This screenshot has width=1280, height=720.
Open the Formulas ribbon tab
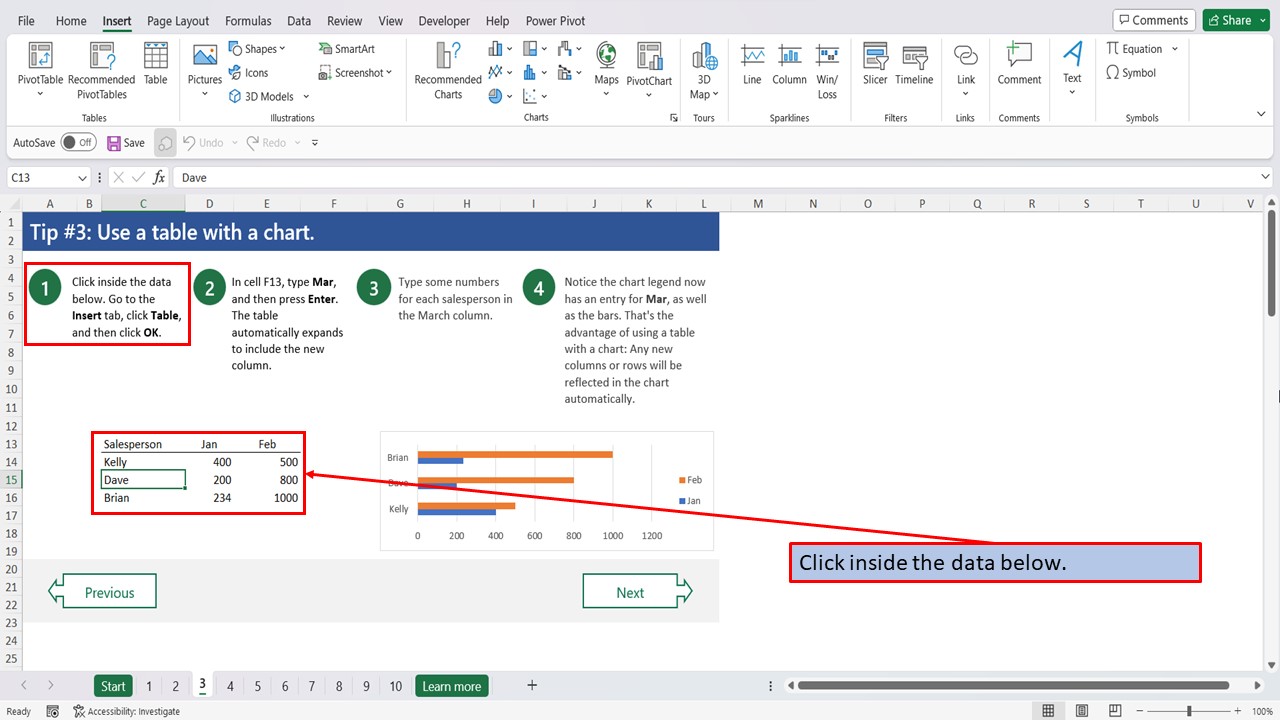[x=248, y=21]
